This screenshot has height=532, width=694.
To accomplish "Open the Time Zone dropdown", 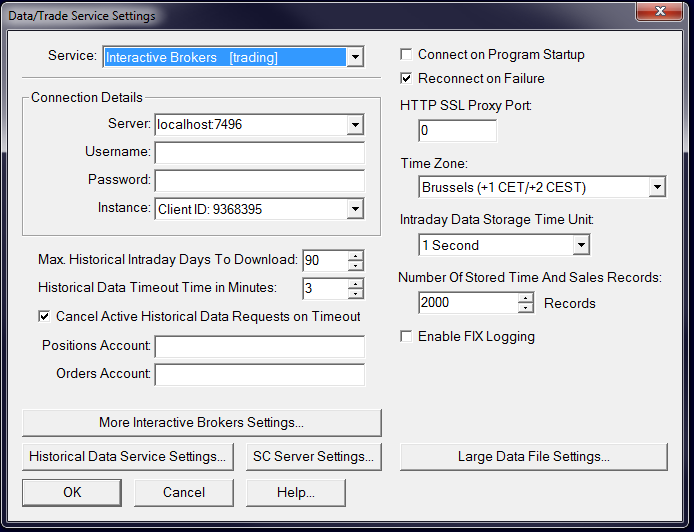I will (657, 187).
